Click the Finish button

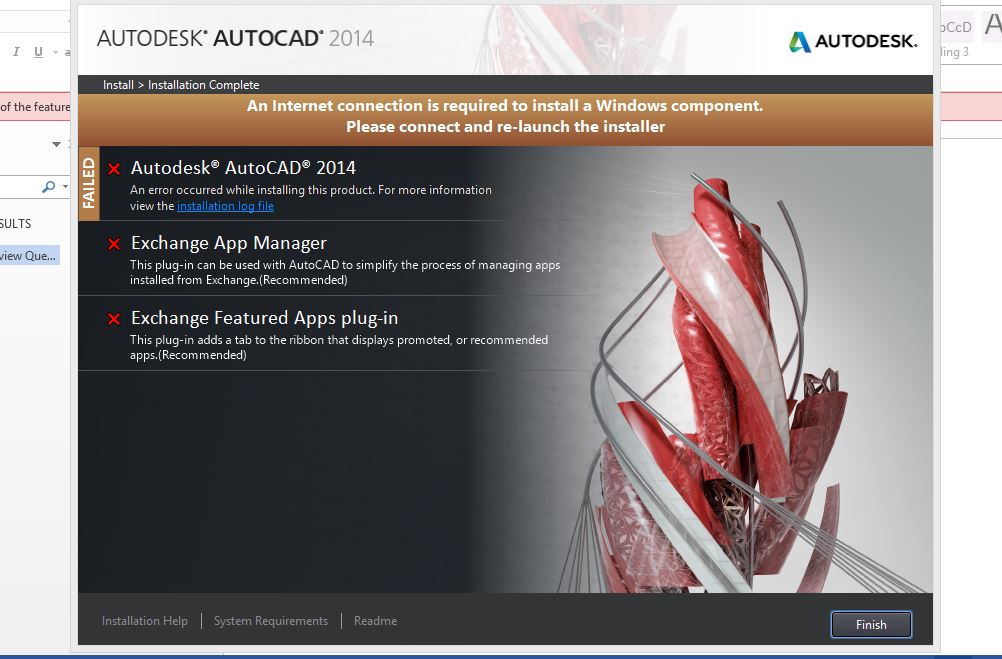tap(870, 624)
